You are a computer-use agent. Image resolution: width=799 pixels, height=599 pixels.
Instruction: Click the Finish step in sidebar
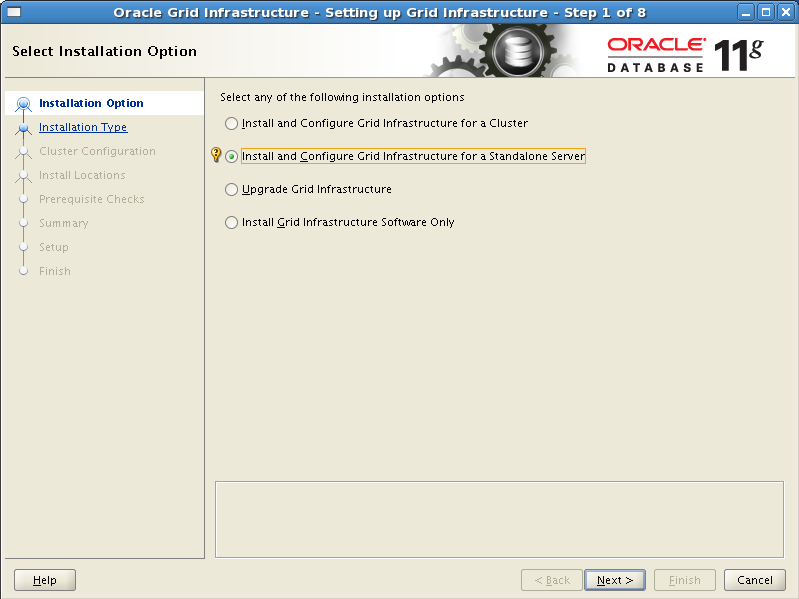point(55,271)
